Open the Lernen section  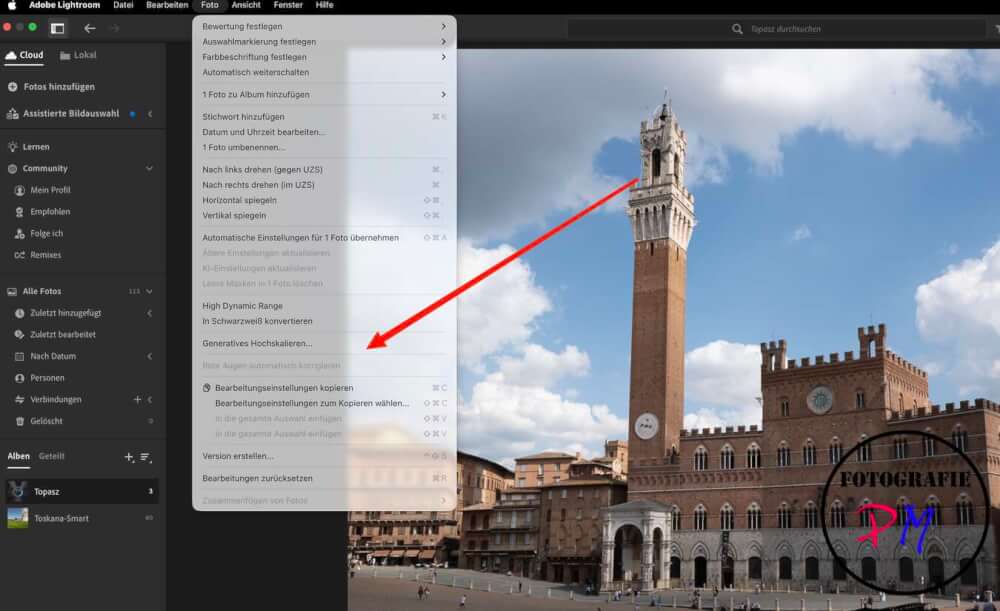(35, 146)
